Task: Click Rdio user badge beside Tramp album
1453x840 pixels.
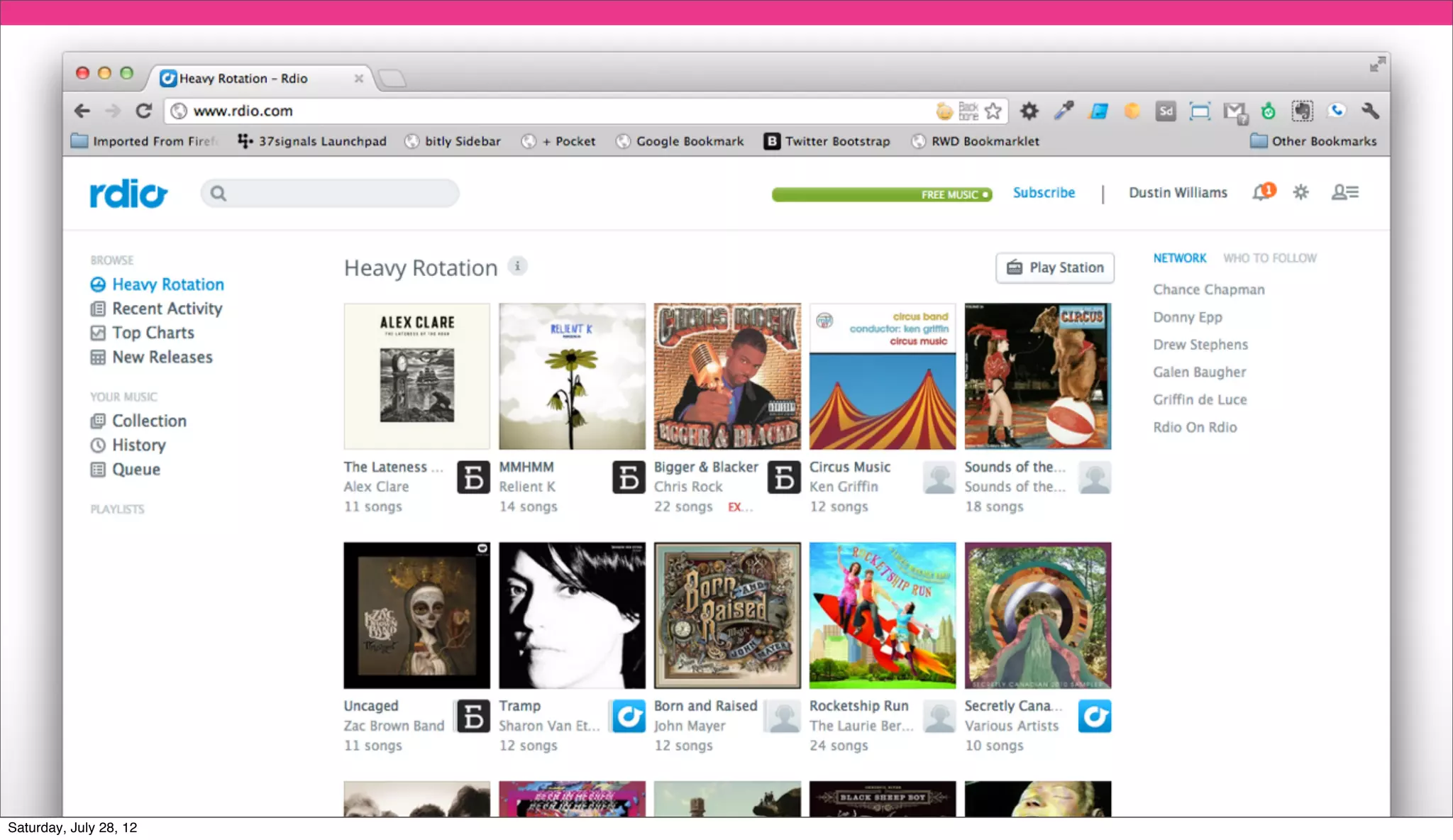Action: (x=628, y=716)
